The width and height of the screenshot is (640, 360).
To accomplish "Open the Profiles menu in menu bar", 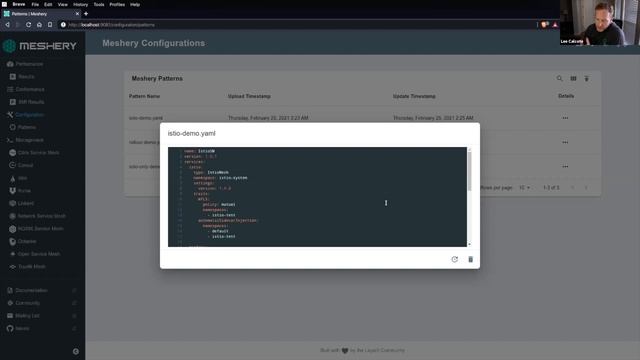I will coord(117,4).
